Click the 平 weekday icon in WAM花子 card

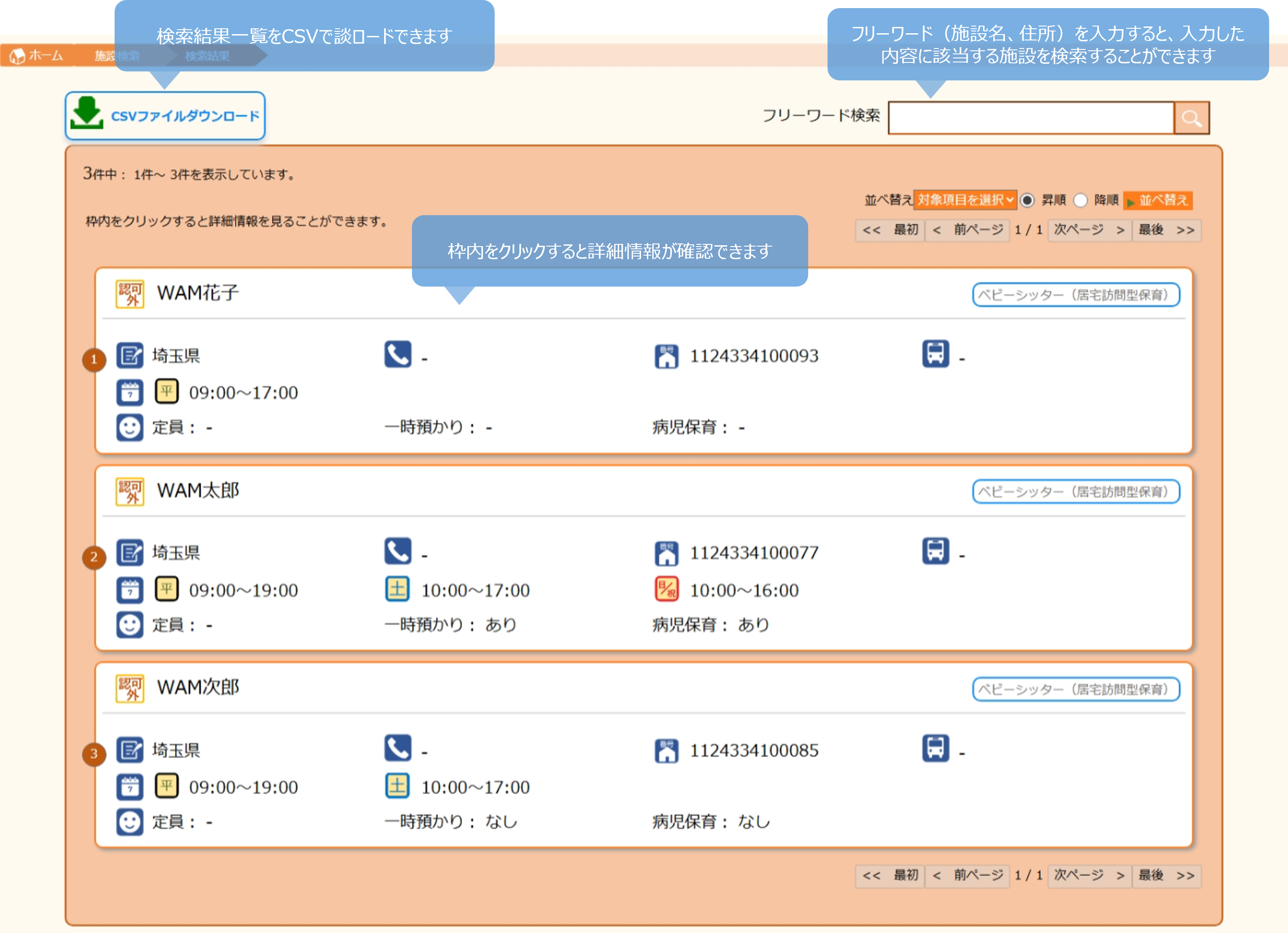(166, 391)
